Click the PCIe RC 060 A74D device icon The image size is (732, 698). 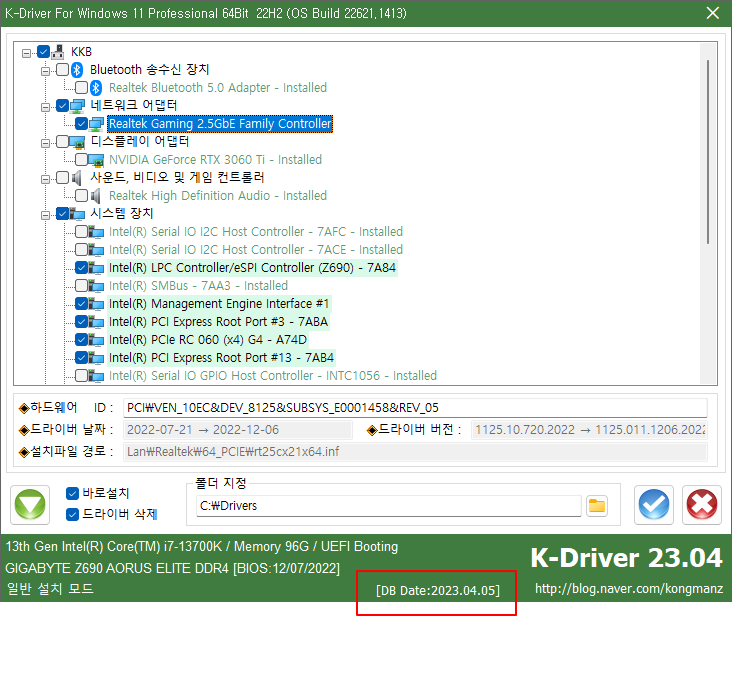click(x=96, y=340)
